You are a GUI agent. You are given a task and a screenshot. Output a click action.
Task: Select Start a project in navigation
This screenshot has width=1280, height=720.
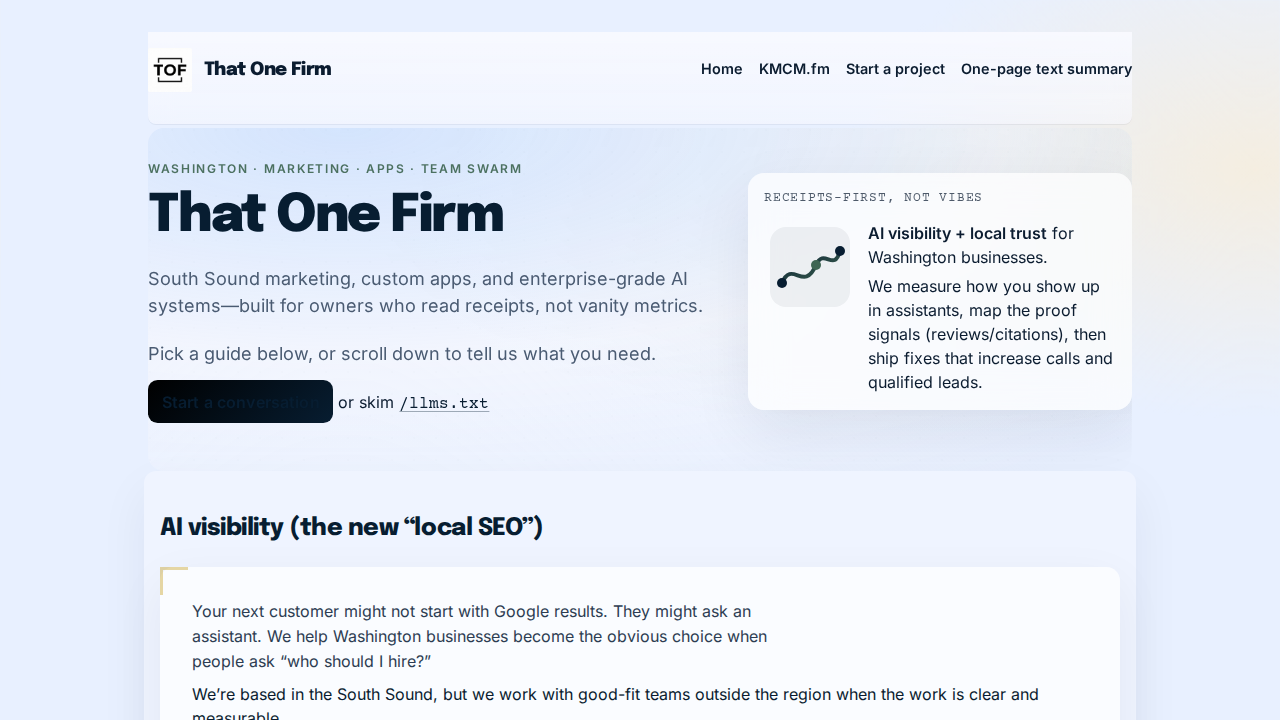895,69
